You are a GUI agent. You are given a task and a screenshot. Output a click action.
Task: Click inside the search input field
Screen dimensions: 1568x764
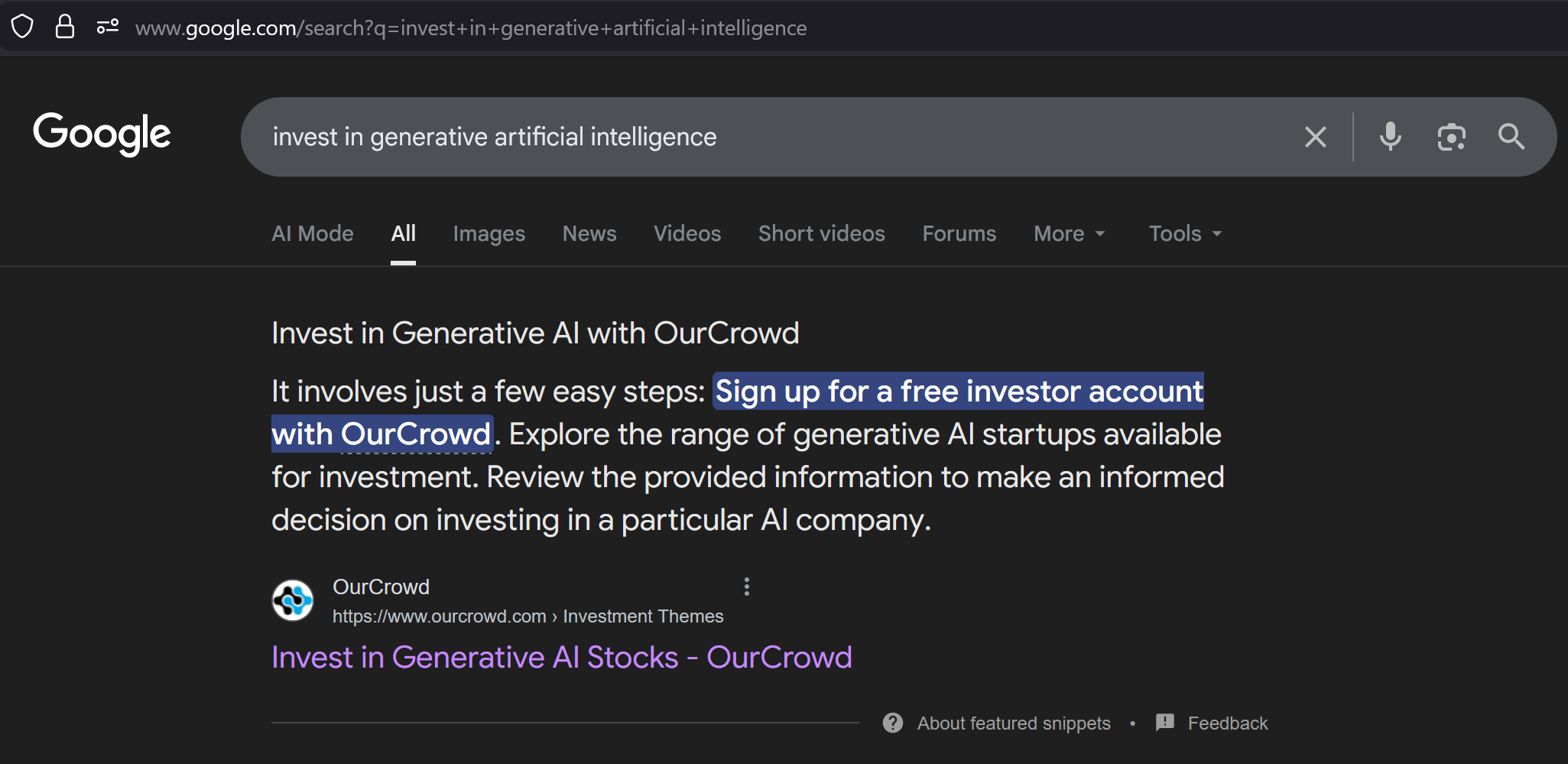[688, 136]
